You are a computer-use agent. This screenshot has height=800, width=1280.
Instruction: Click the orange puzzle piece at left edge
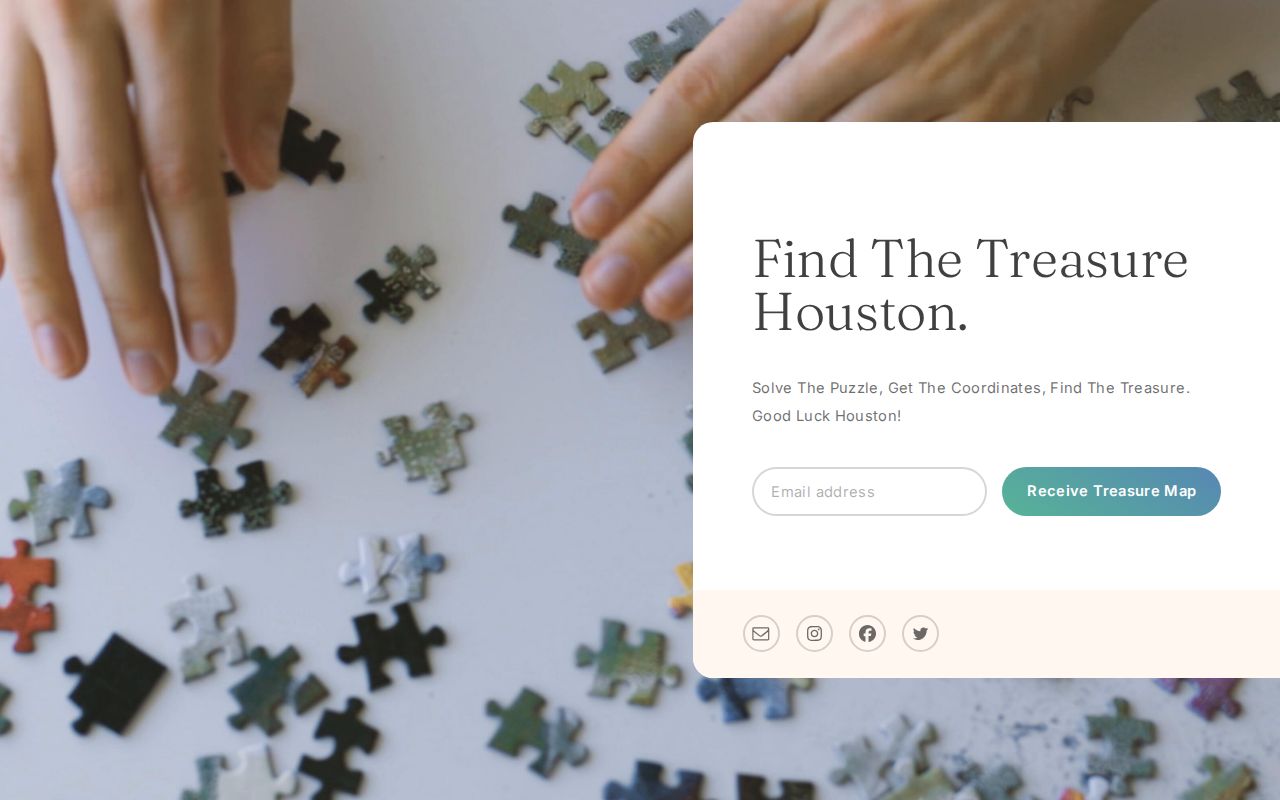tap(24, 596)
